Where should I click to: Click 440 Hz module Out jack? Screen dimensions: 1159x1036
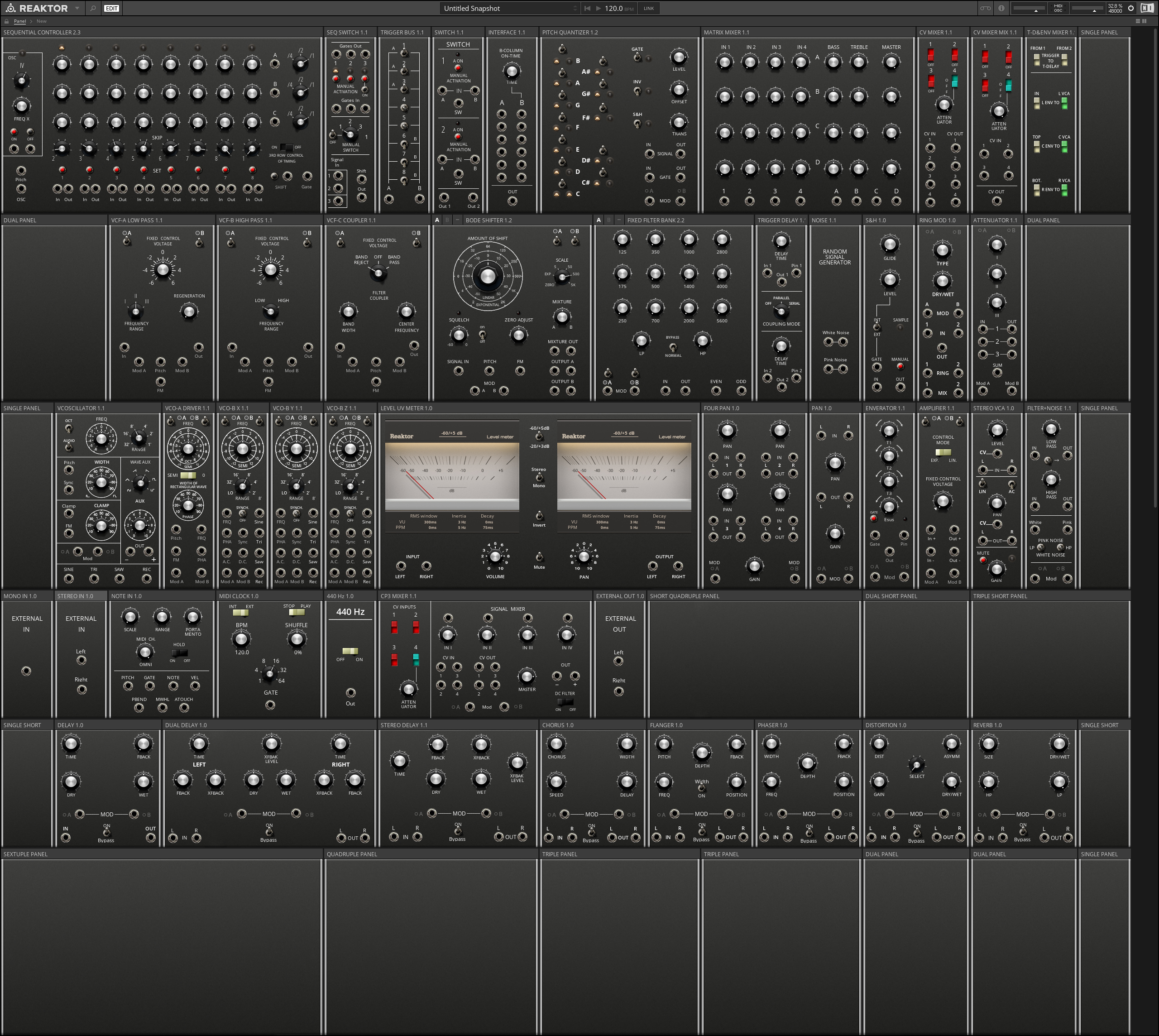pos(351,693)
